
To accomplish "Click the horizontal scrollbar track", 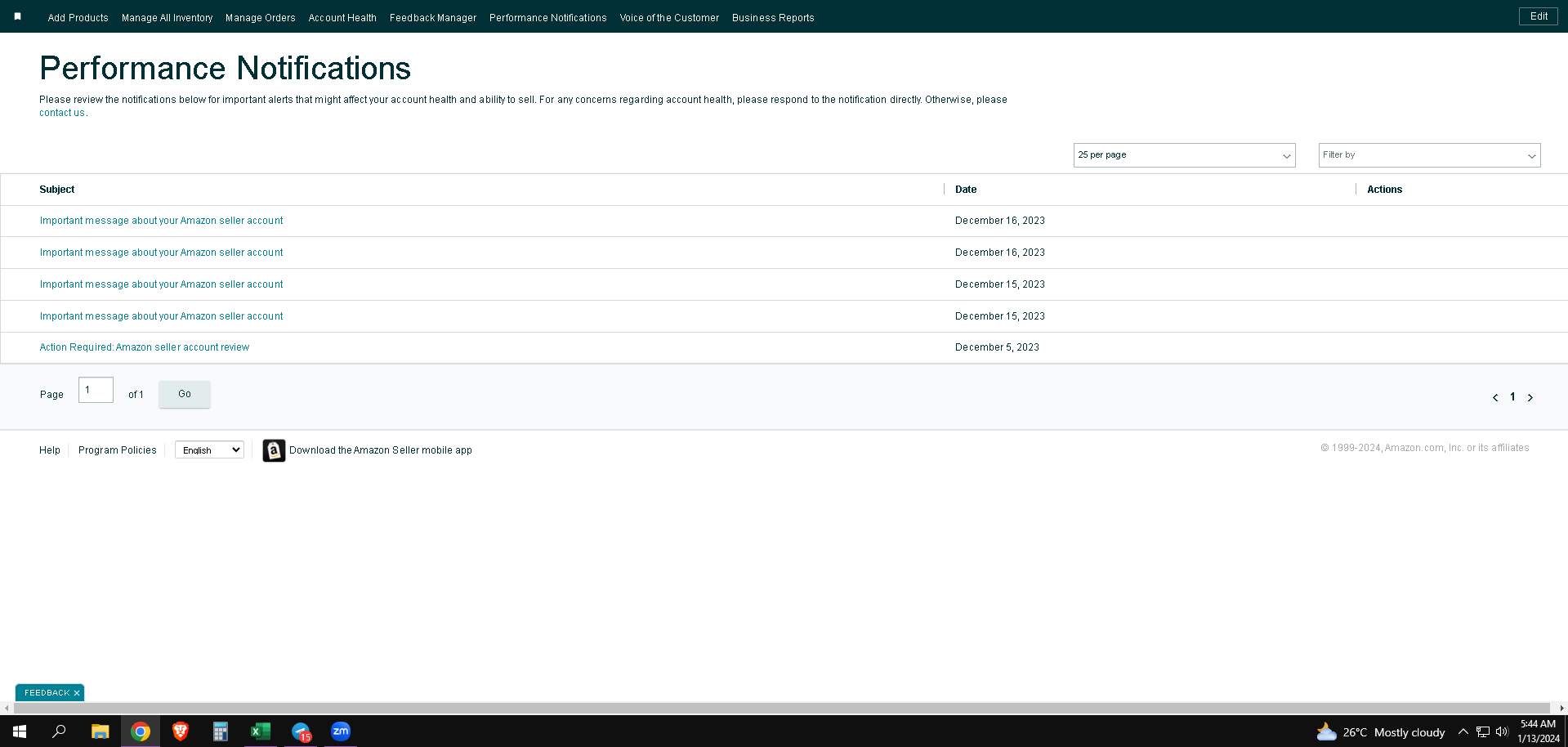I will tap(783, 708).
